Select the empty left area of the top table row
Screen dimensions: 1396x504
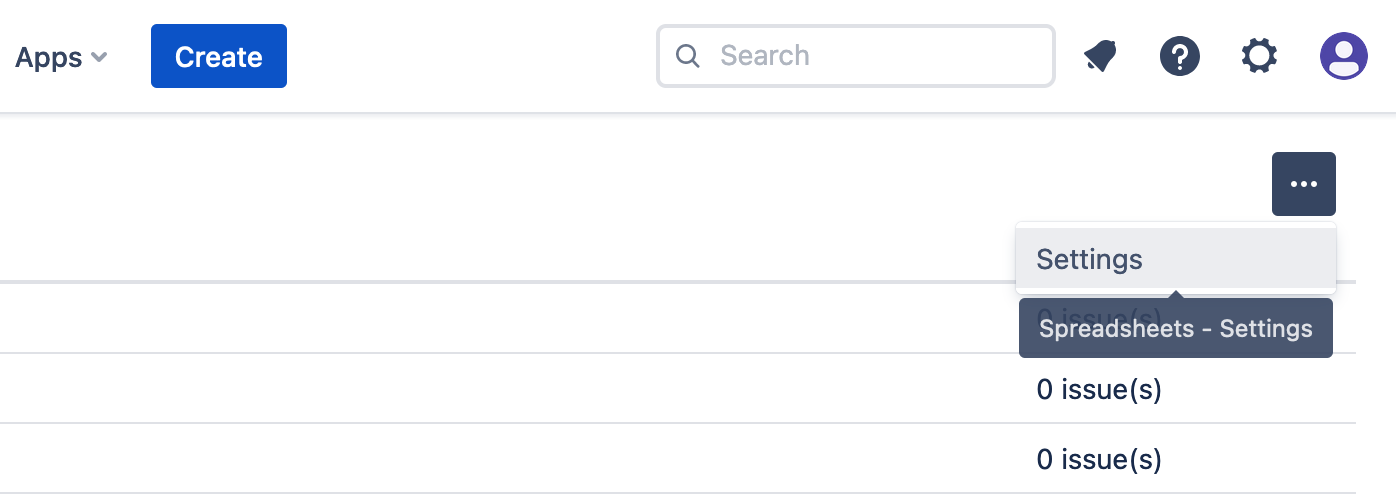click(400, 318)
